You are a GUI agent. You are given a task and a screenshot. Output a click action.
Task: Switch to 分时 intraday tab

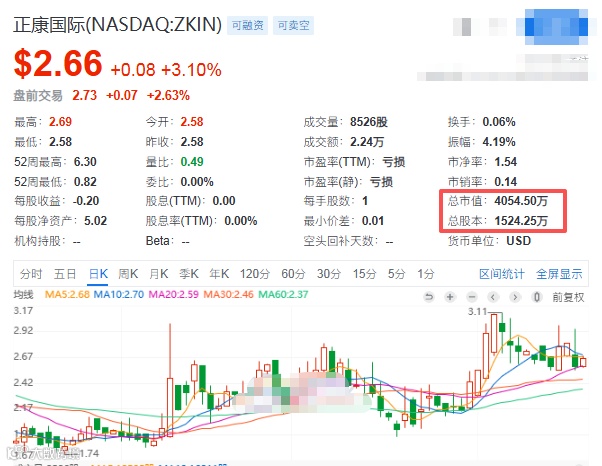[31, 274]
